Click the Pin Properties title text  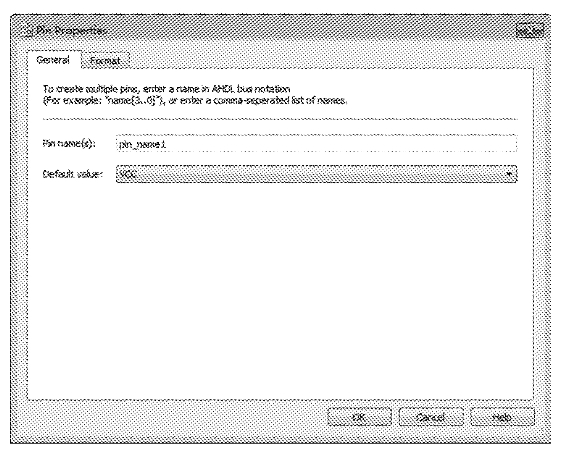click(70, 31)
